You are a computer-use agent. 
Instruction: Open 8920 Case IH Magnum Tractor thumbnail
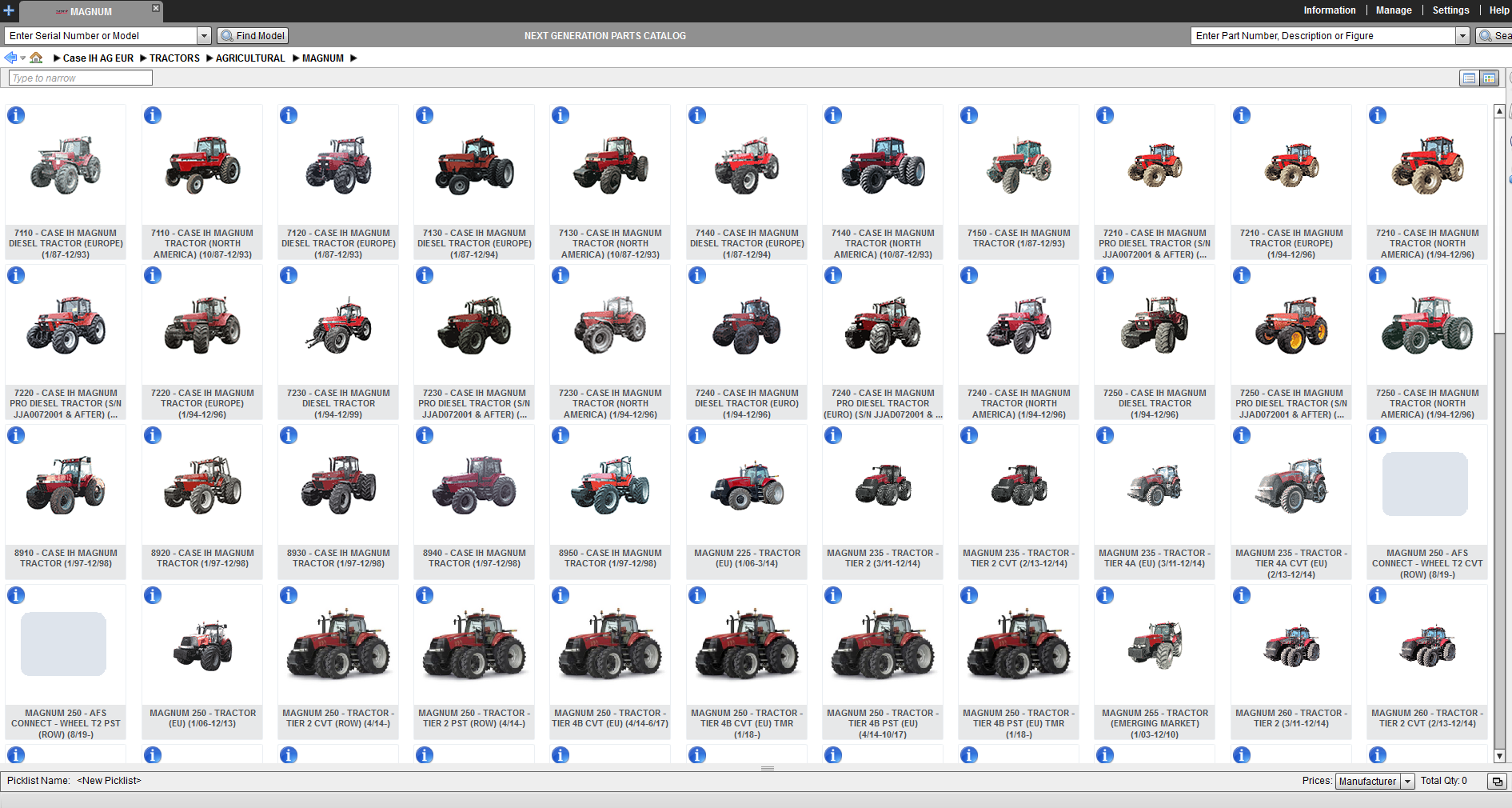click(x=202, y=486)
